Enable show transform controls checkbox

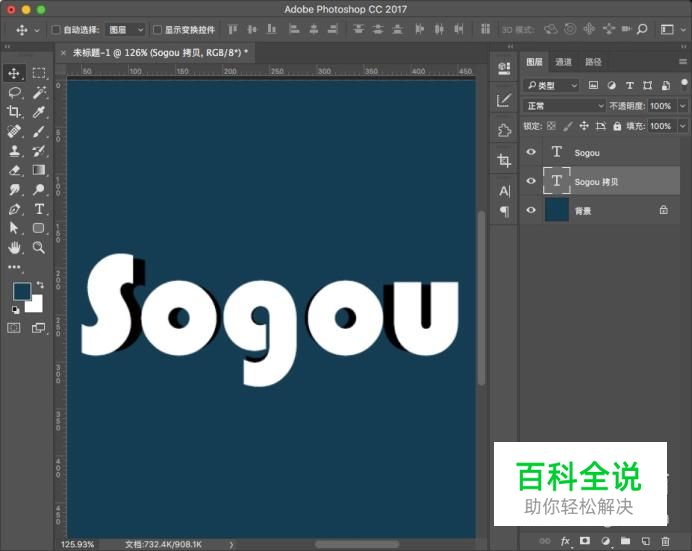point(157,30)
